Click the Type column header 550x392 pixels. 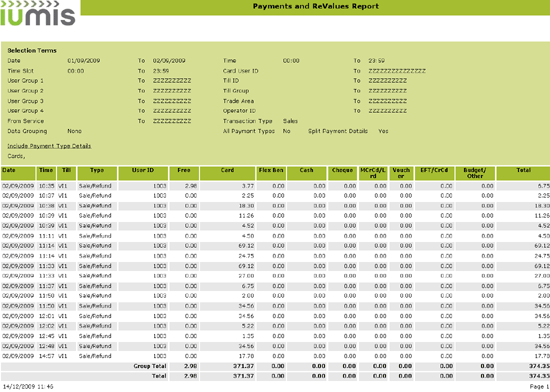(97, 173)
